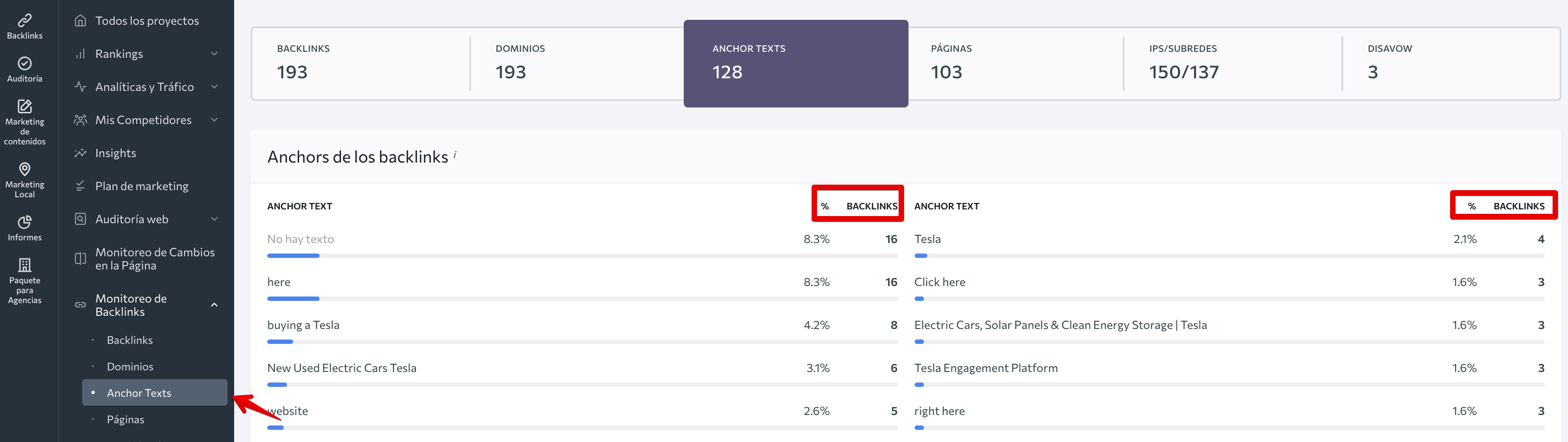Click the checklist icon beside Plan de marketing
This screenshot has height=442, width=1568.
pyautogui.click(x=80, y=186)
